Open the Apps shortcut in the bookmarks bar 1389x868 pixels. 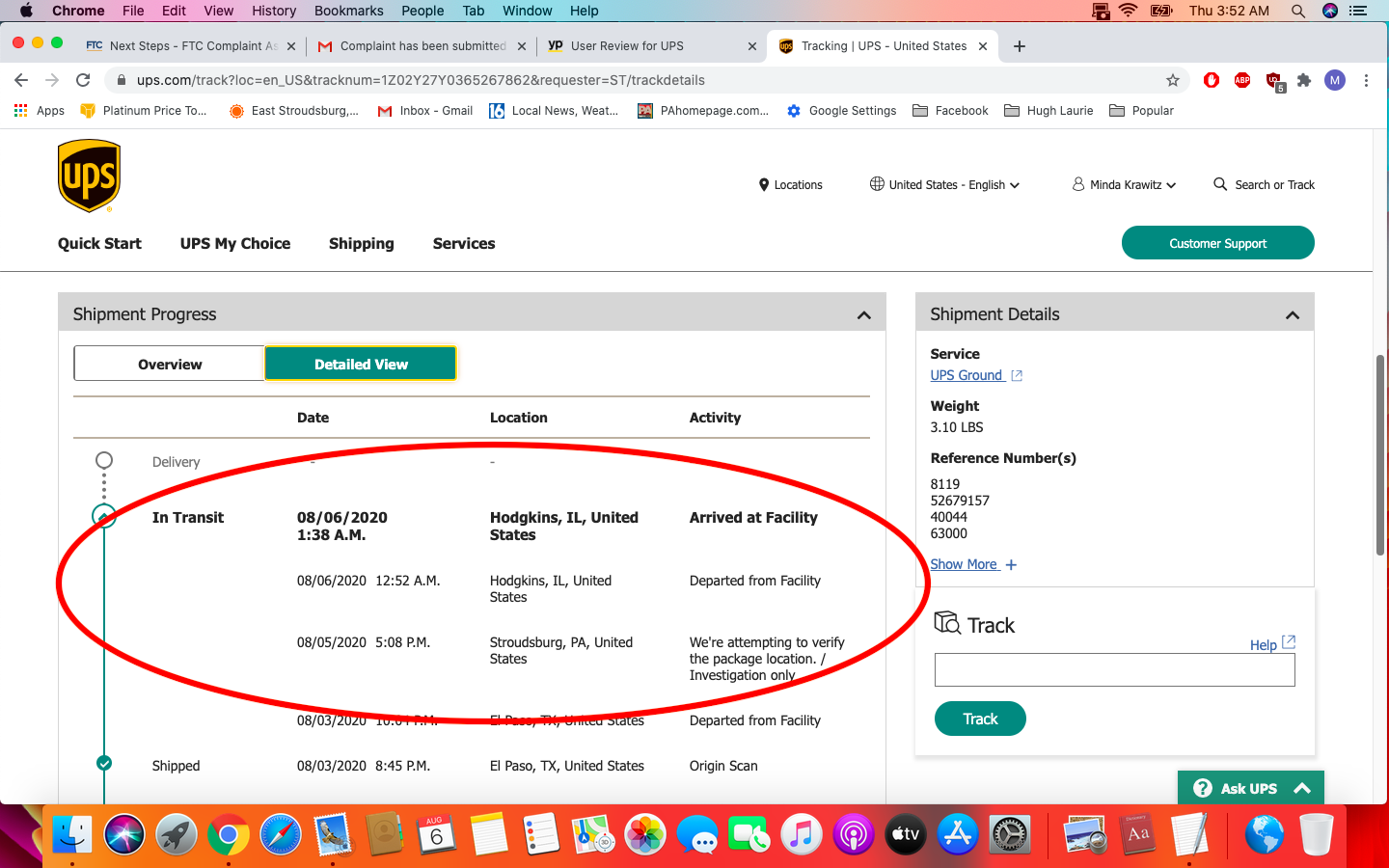(x=40, y=111)
